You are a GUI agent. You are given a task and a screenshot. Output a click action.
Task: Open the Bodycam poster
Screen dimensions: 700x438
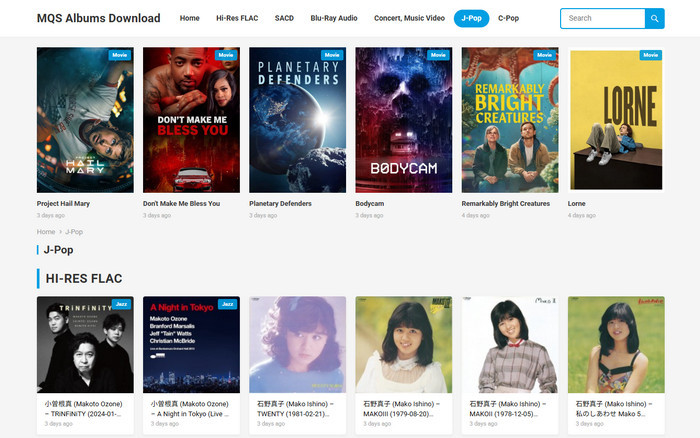(404, 120)
